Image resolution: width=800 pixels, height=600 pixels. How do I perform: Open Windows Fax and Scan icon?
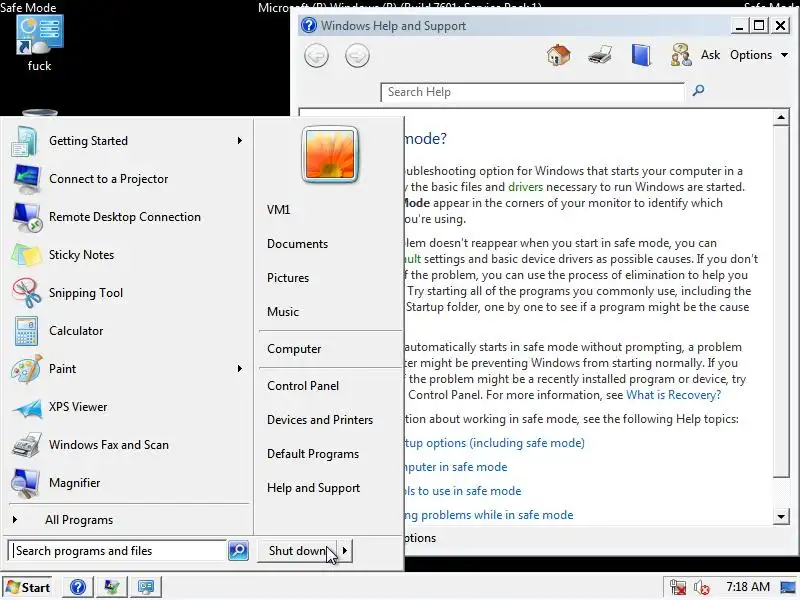tap(27, 445)
